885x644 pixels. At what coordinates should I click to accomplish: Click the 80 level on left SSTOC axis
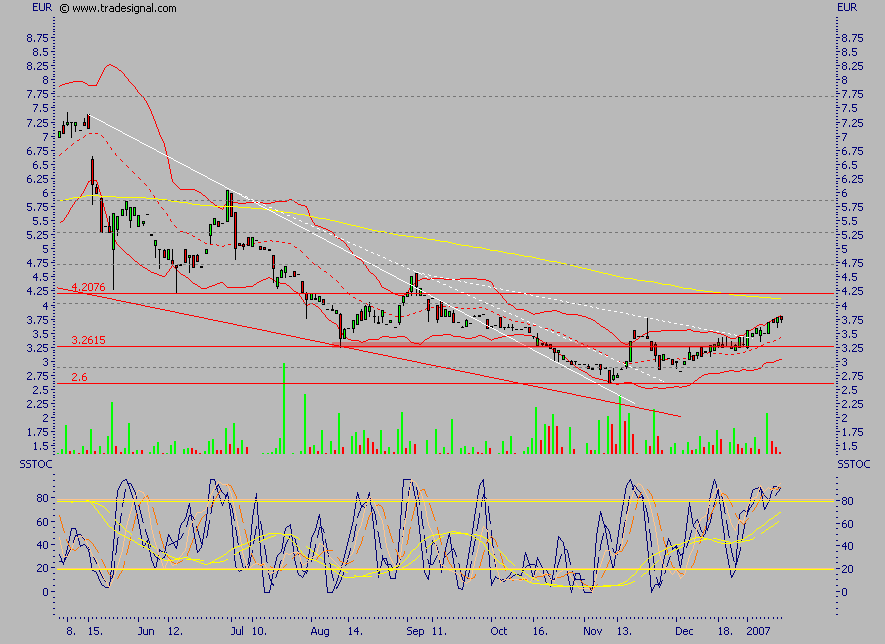[42, 498]
